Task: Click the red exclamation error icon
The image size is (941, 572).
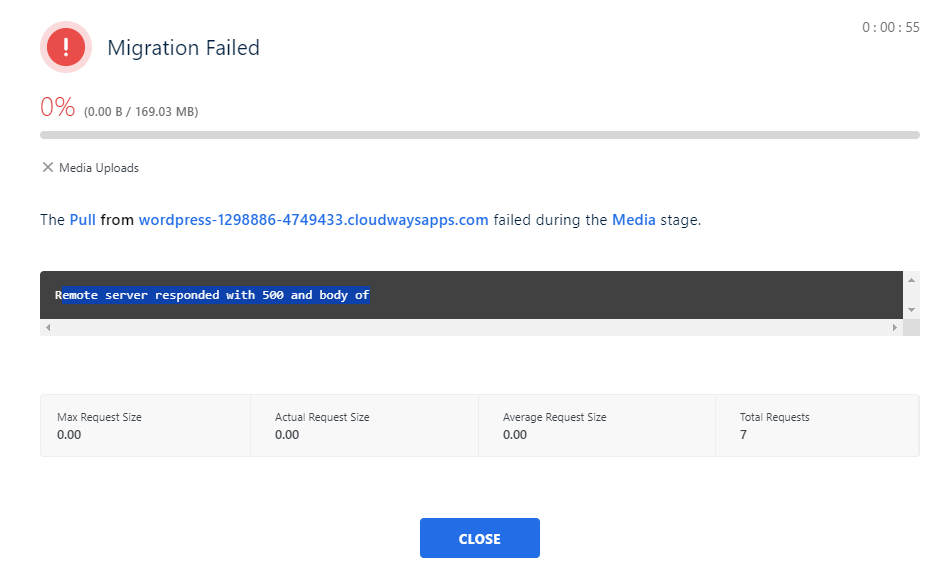Action: coord(66,47)
